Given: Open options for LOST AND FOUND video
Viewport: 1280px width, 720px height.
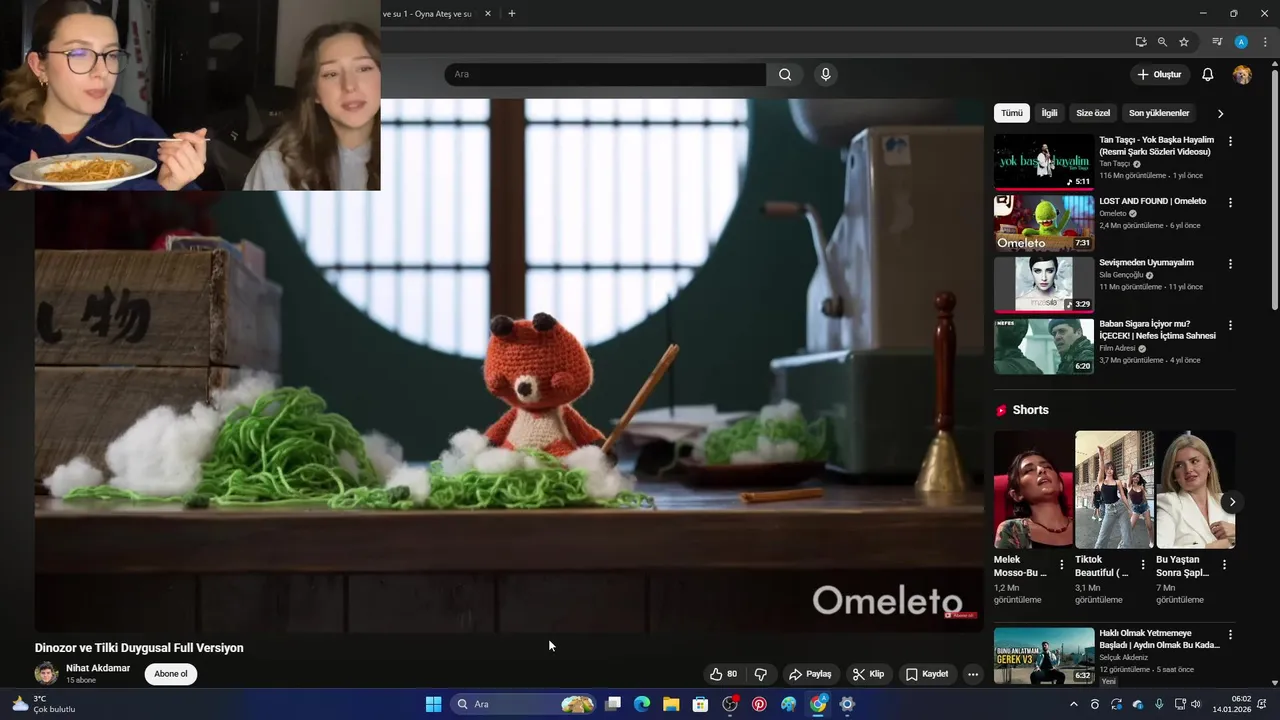Looking at the screenshot, I should (x=1230, y=203).
